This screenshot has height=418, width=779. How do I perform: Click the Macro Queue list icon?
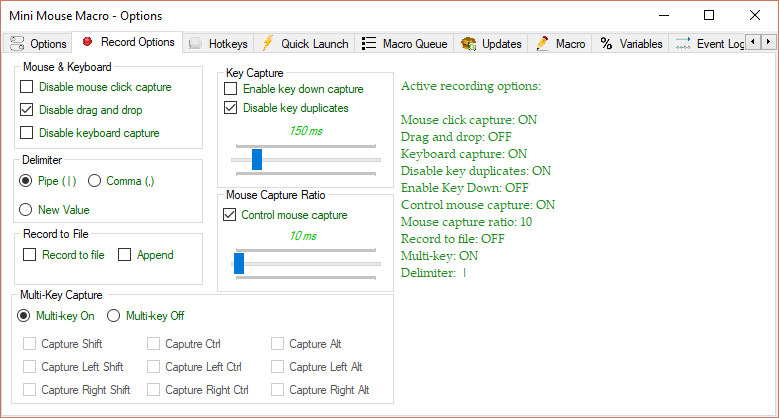tap(369, 44)
